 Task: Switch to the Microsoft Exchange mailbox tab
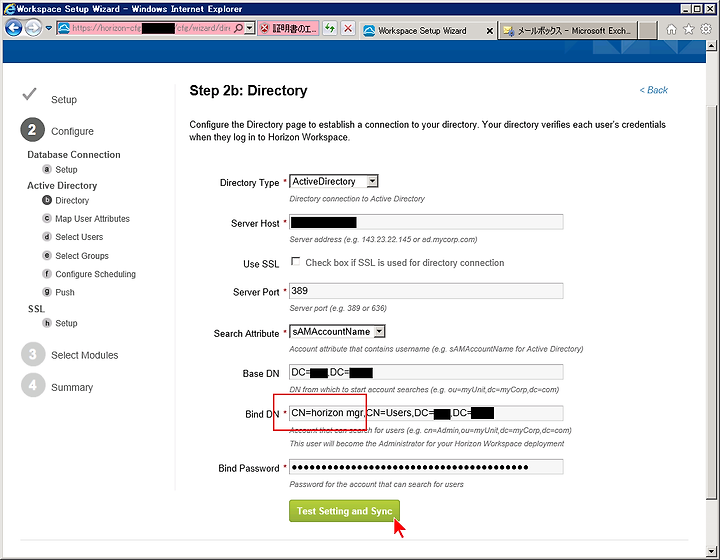[568, 31]
